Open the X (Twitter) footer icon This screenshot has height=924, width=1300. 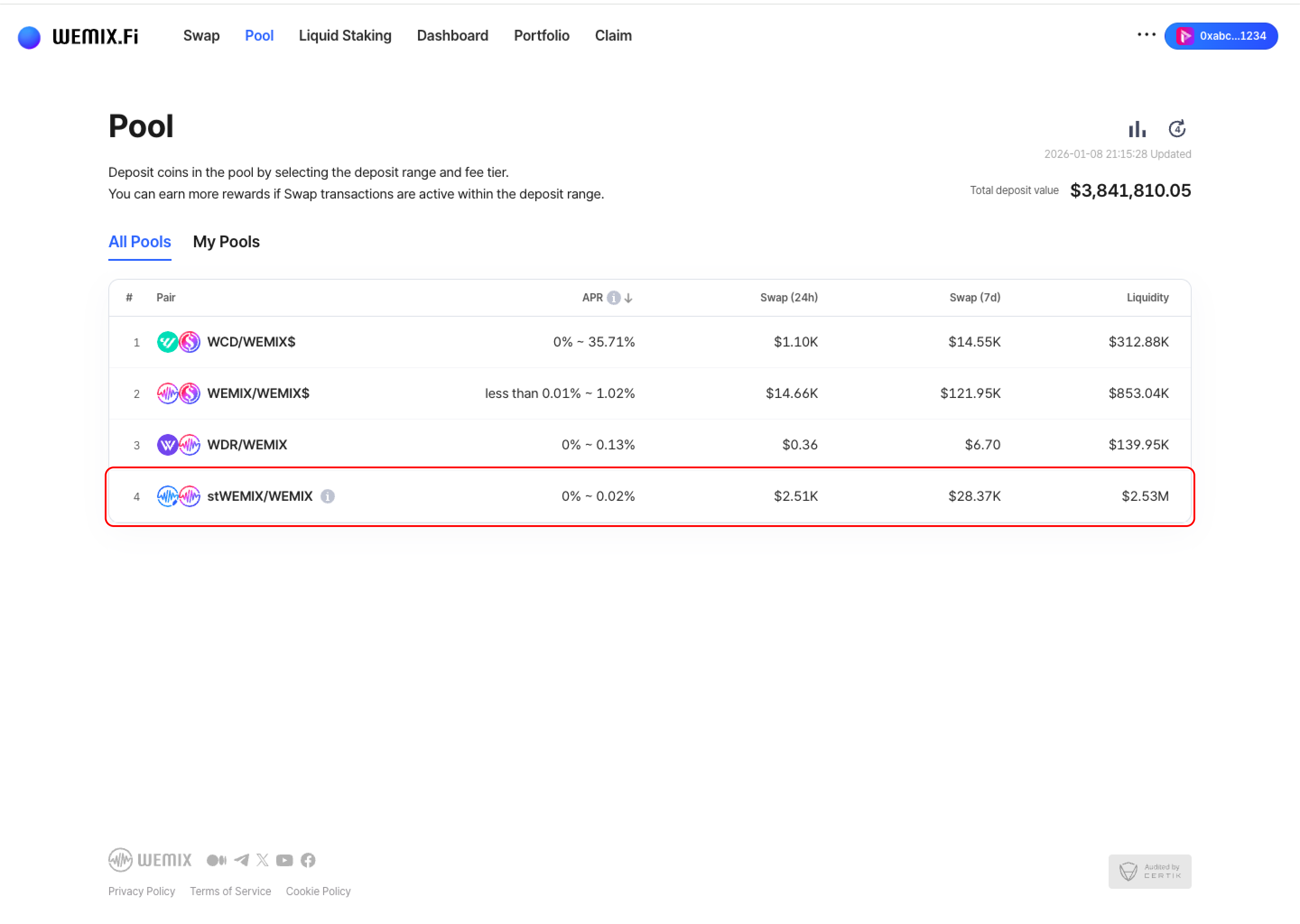[262, 859]
